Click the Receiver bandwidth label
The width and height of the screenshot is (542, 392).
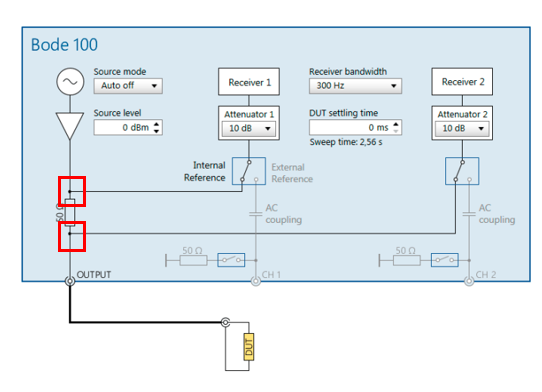click(x=348, y=72)
